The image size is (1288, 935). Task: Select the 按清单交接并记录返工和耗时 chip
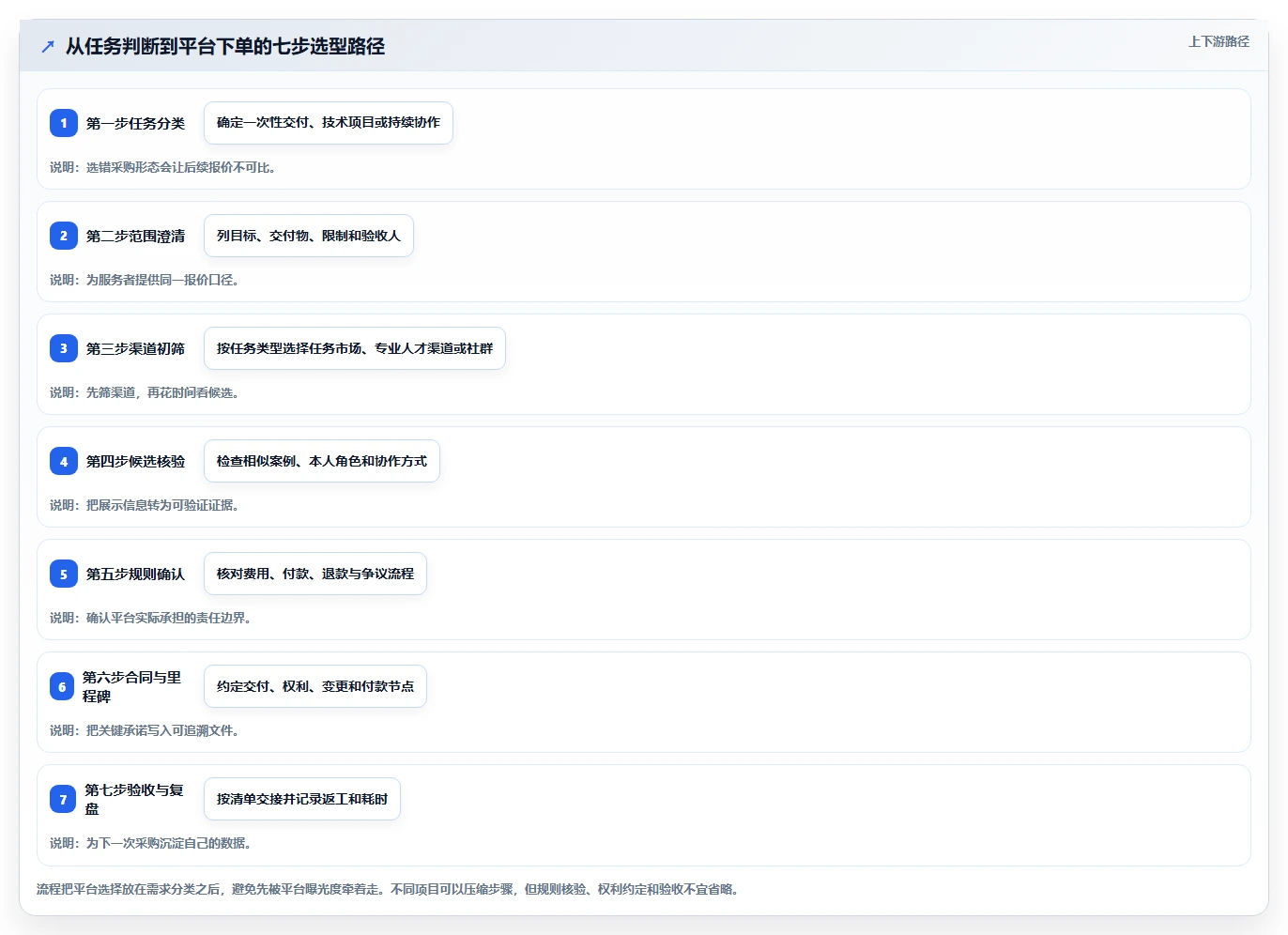coord(302,799)
